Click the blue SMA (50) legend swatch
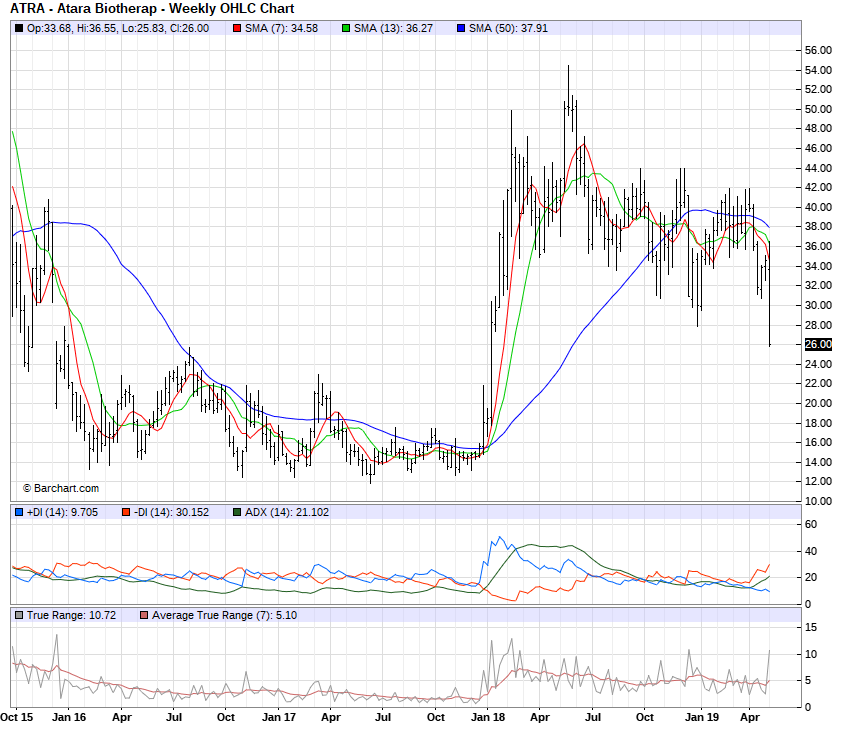Screen dimensions: 843x748 tap(461, 28)
